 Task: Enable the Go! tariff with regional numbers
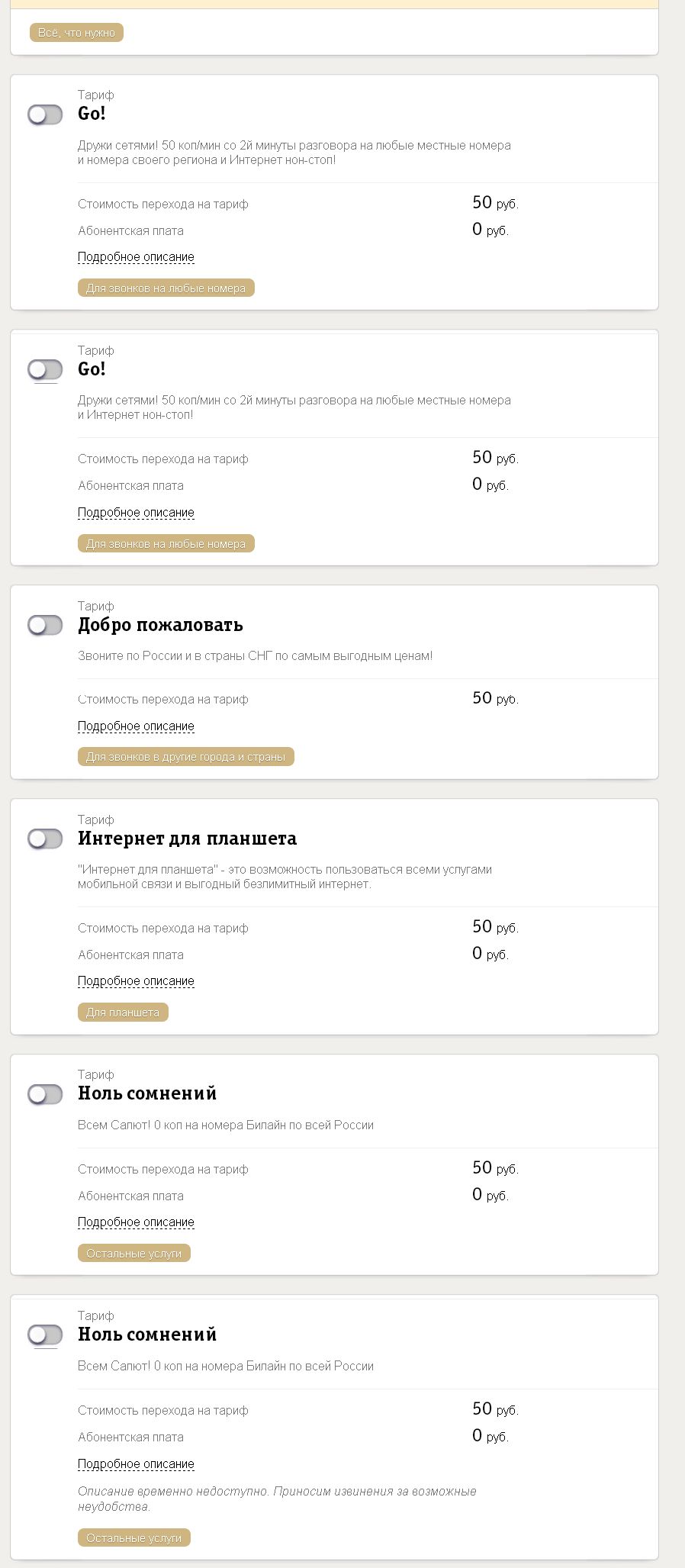pos(45,114)
